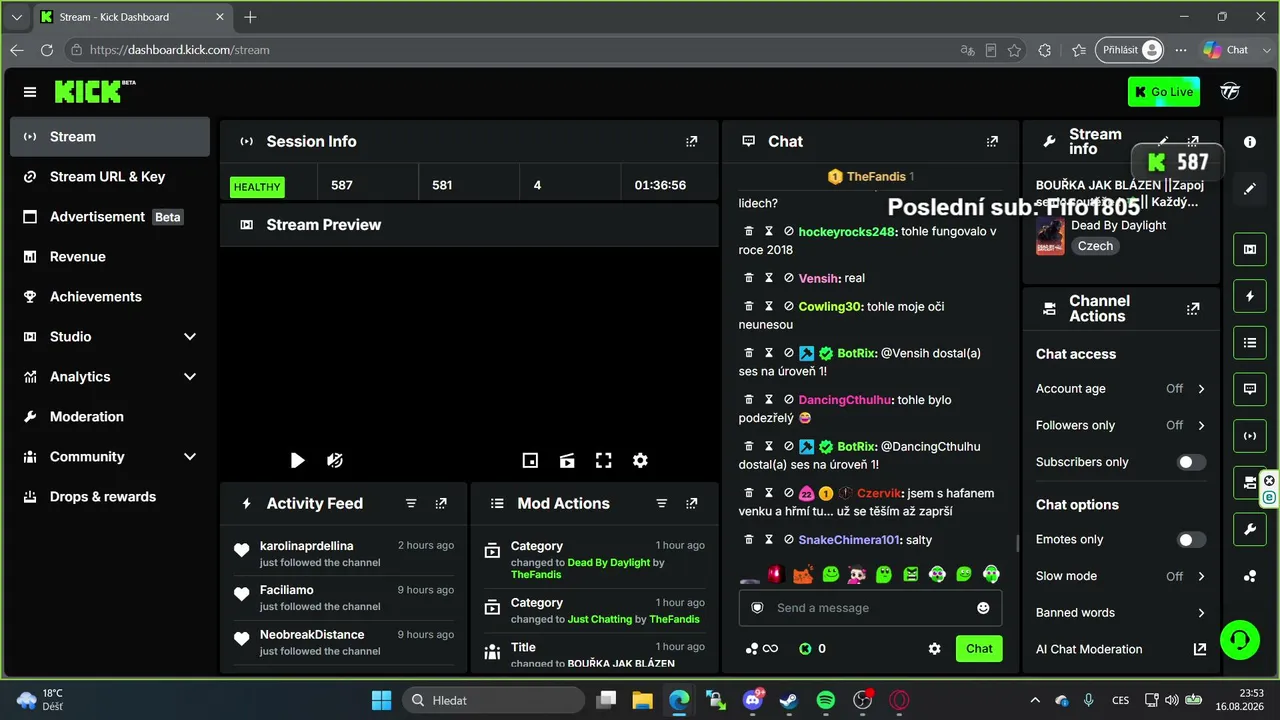The height and width of the screenshot is (720, 1280).
Task: Open chat settings gear
Action: pos(934,648)
